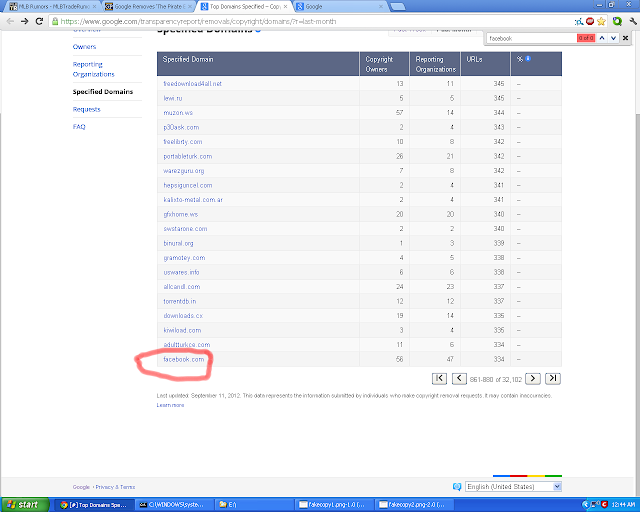Viewport: 640px width, 512px height.
Task: Open the kiwiload.com domain link
Action: point(182,330)
